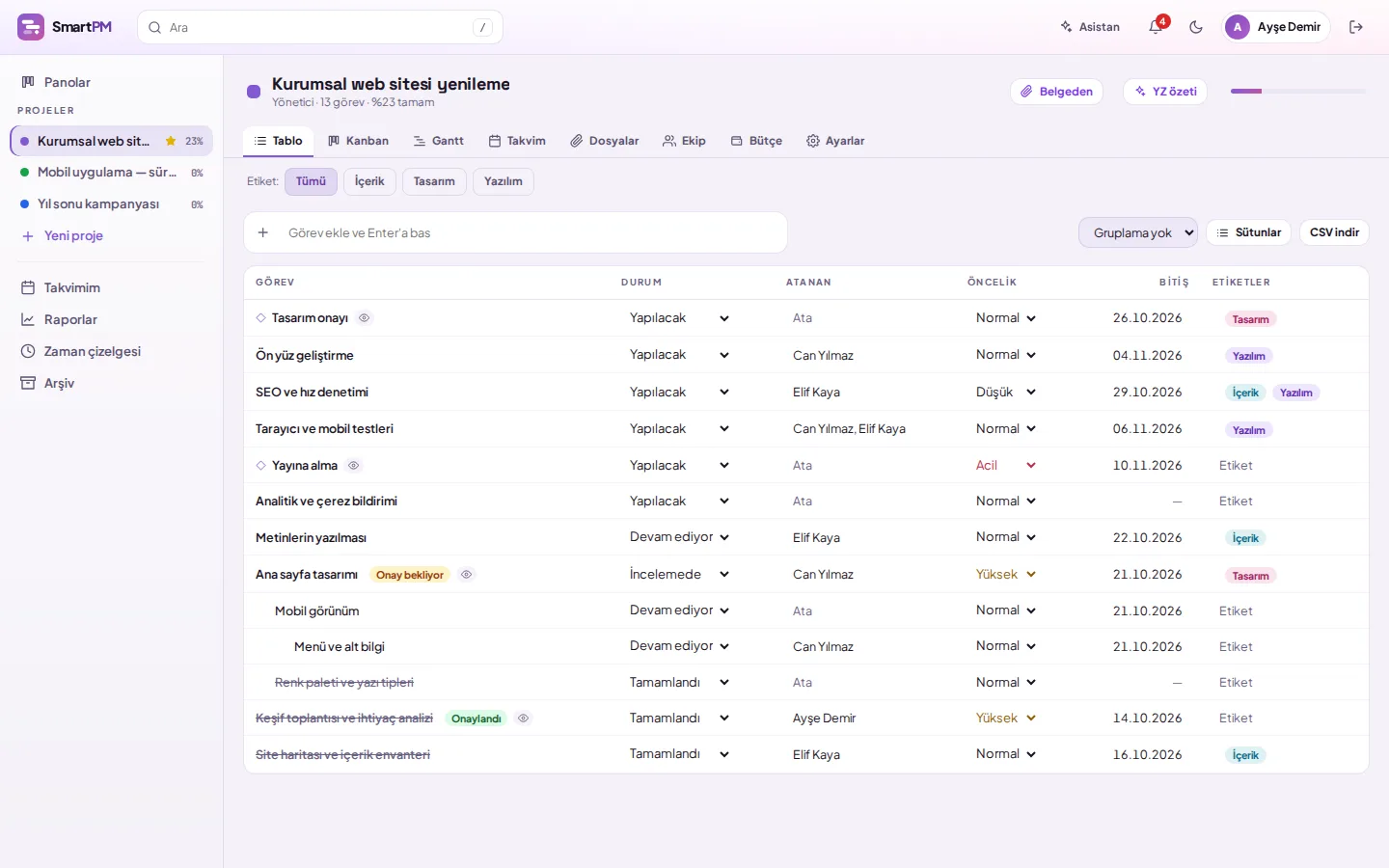Viewport: 1389px width, 868px height.
Task: Open status dropdown for Ana sayfa tasarımı
Action: pyautogui.click(x=679, y=574)
